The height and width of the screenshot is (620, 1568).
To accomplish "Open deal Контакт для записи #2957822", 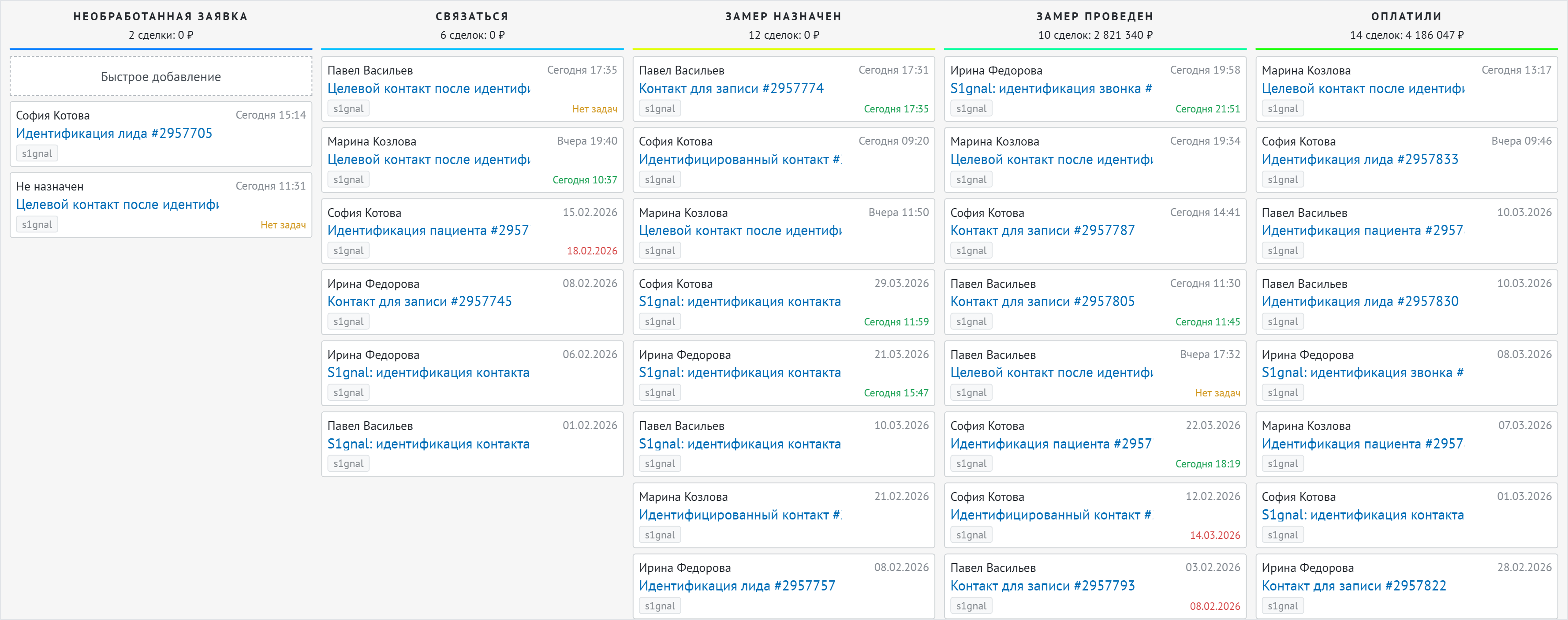I will (x=1354, y=586).
